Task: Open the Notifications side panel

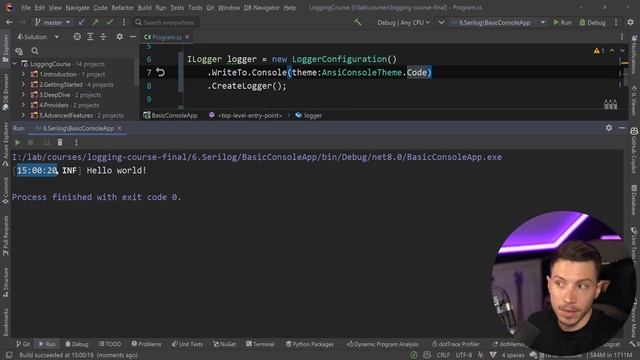Action: (x=634, y=49)
